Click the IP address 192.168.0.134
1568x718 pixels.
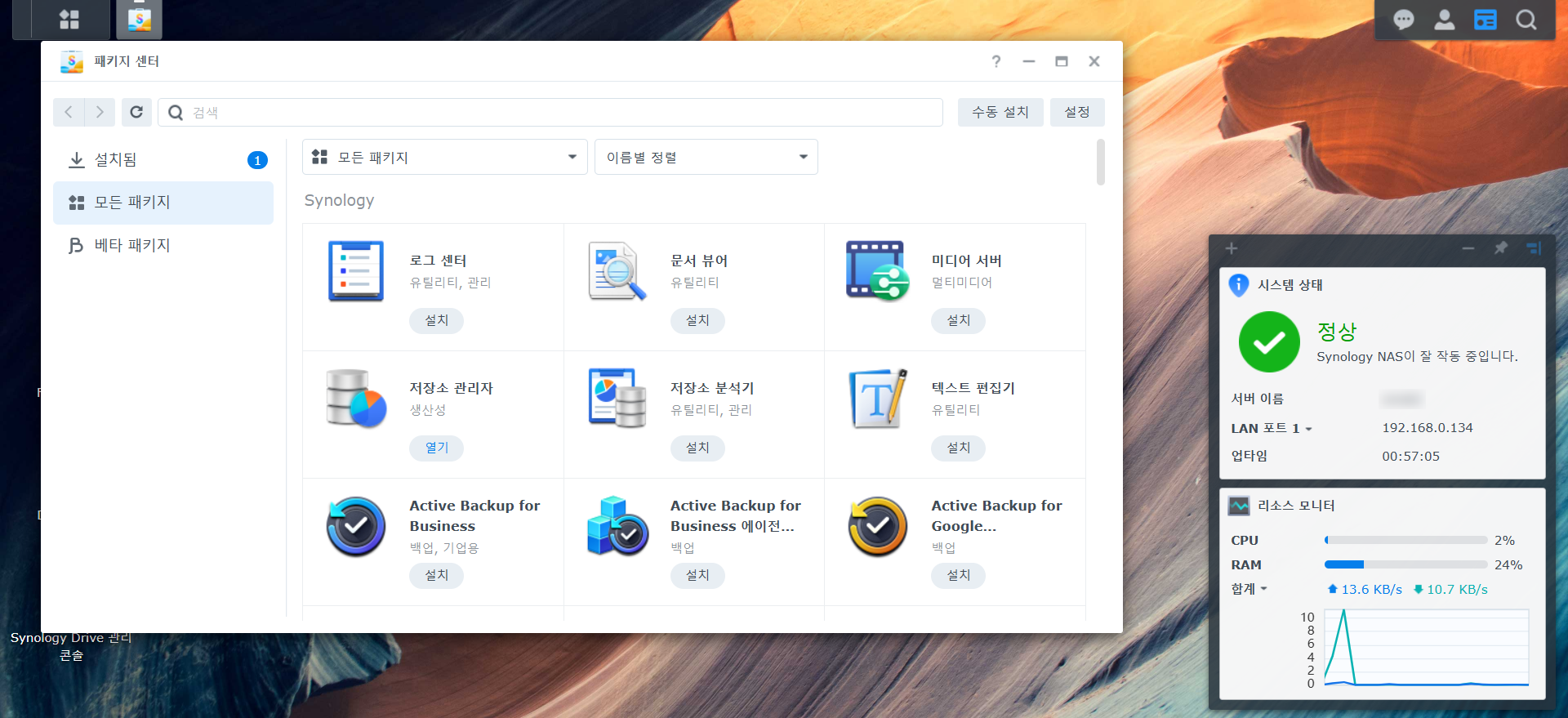pyautogui.click(x=1428, y=428)
